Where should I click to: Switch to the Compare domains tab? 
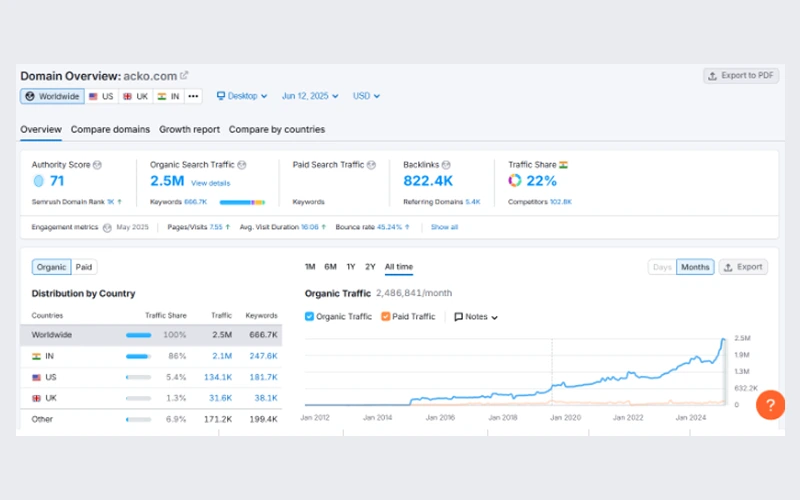click(x=110, y=129)
